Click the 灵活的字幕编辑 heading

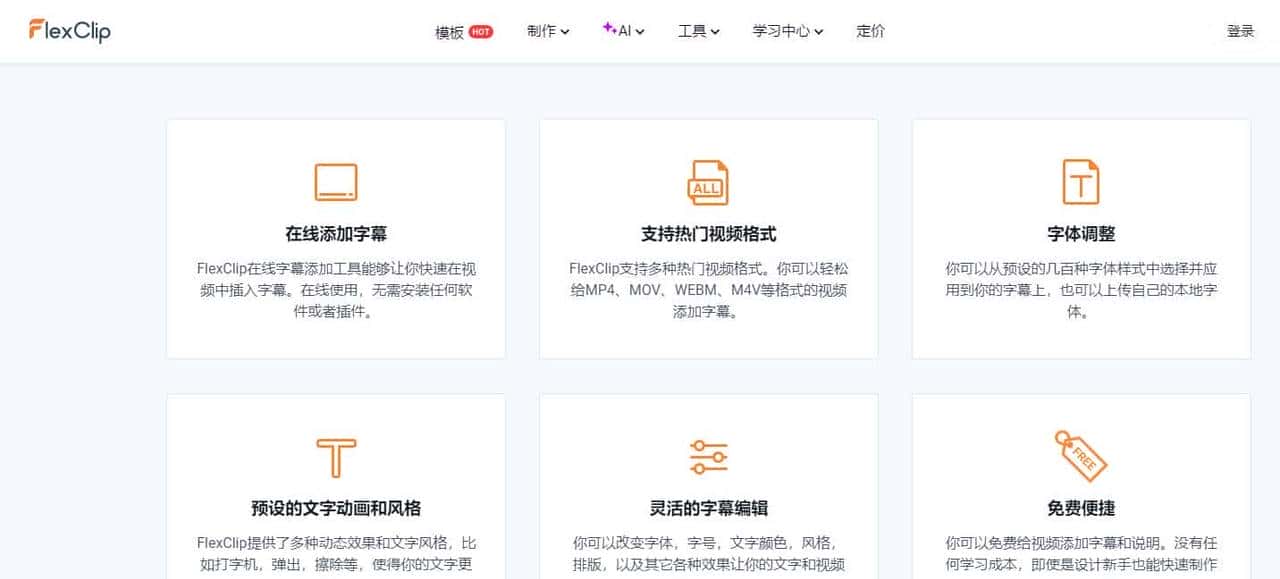point(707,508)
